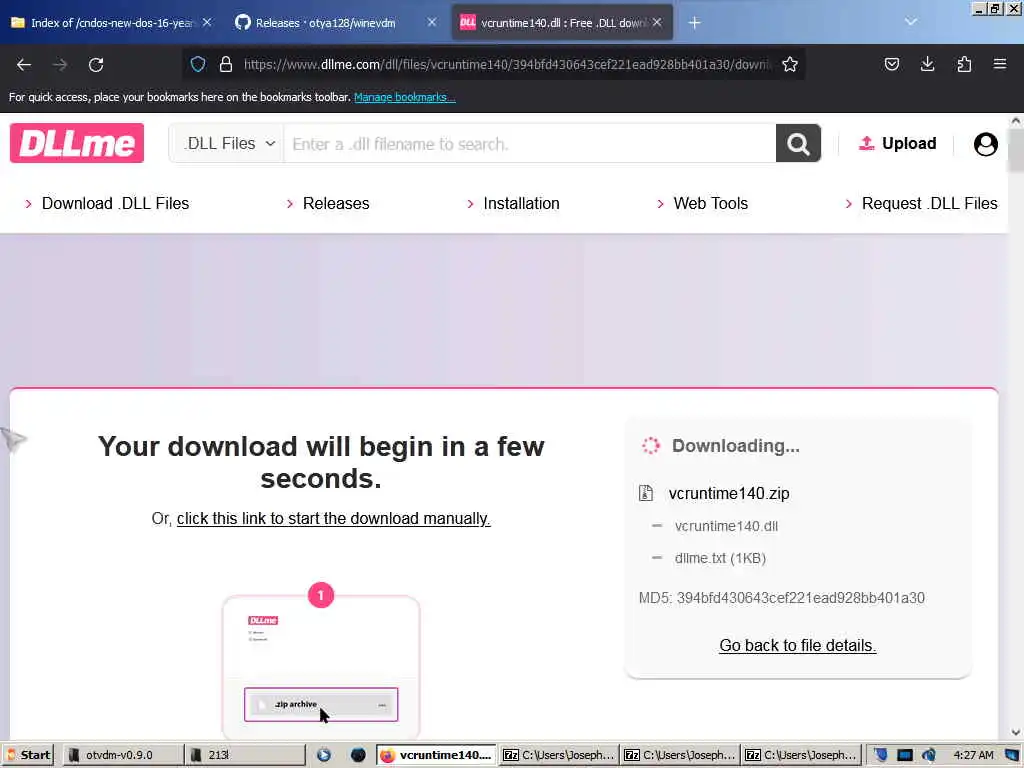
Task: Click Go back to file details link
Action: click(x=797, y=645)
